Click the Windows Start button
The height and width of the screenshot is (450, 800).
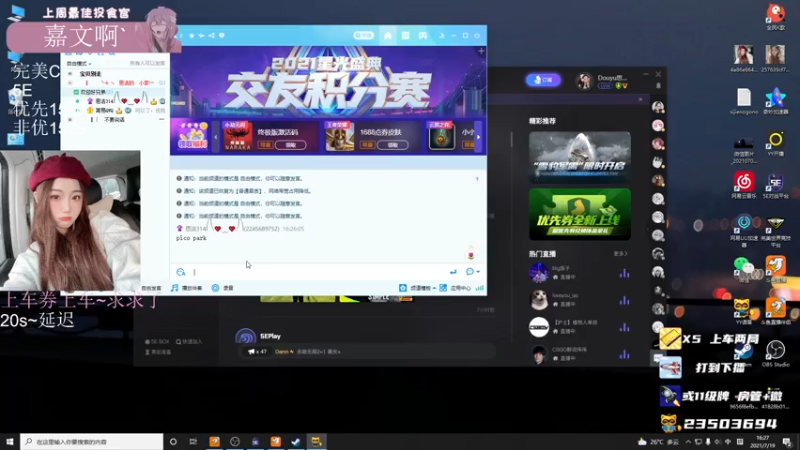[x=10, y=441]
